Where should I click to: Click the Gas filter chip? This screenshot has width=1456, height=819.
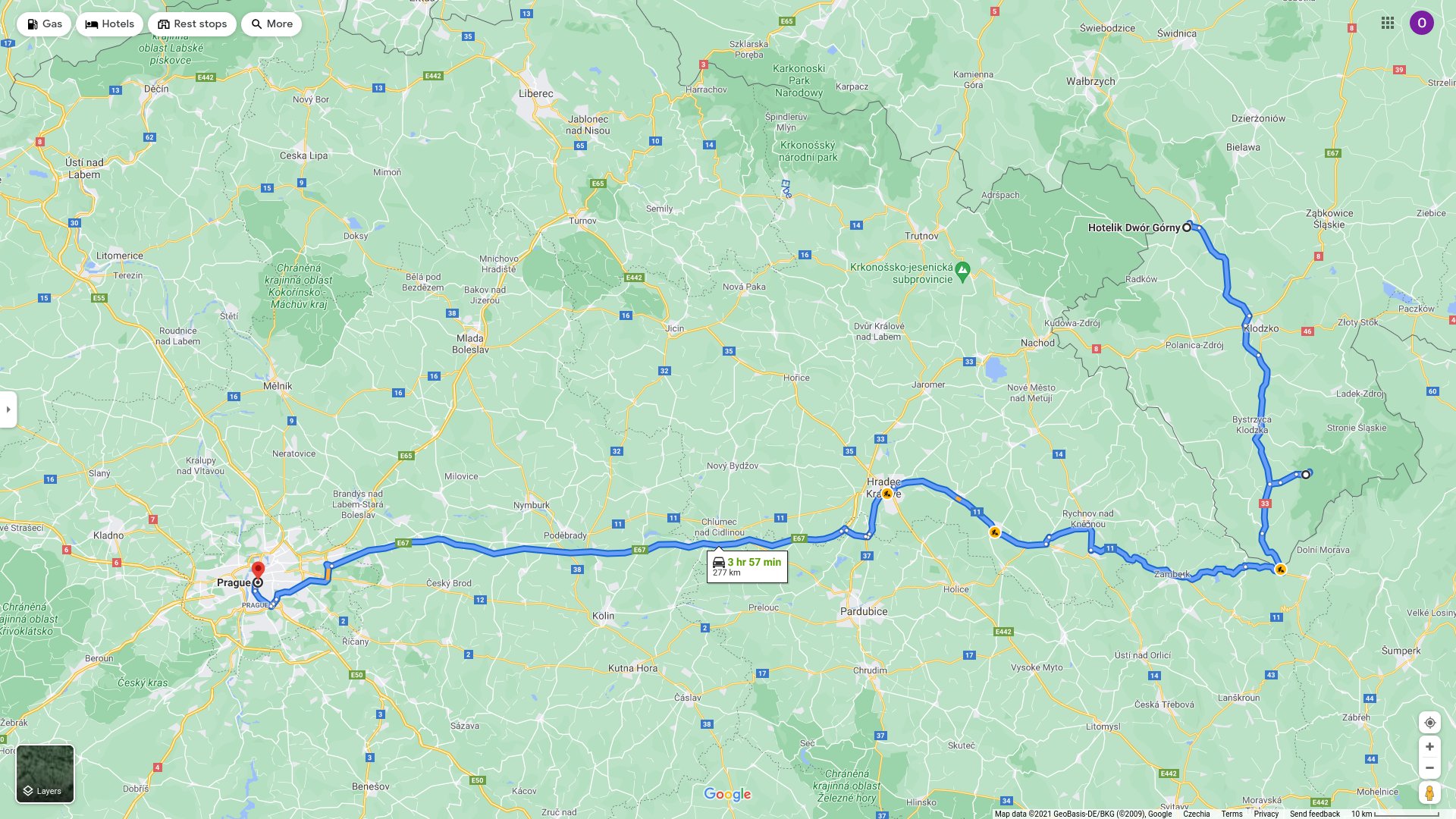point(44,24)
